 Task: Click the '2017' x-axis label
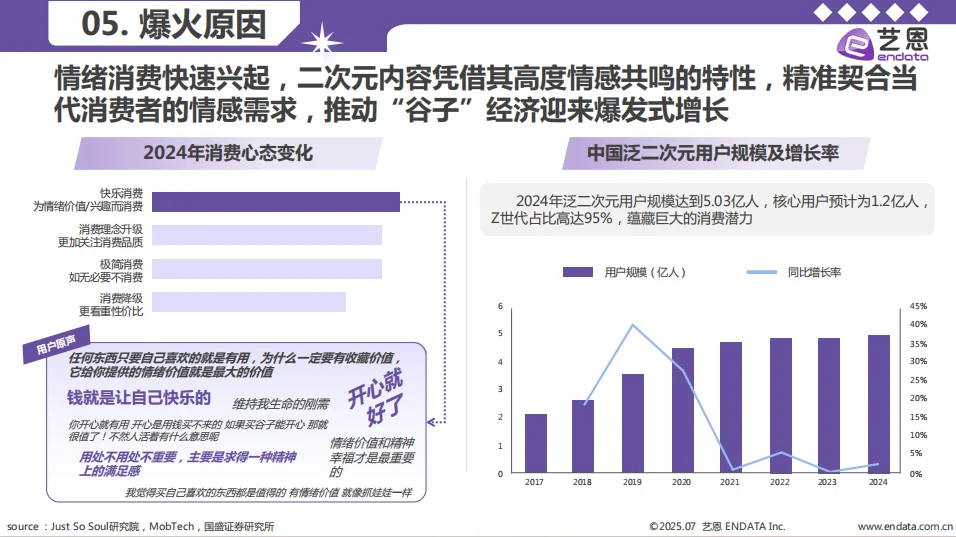tap(534, 482)
